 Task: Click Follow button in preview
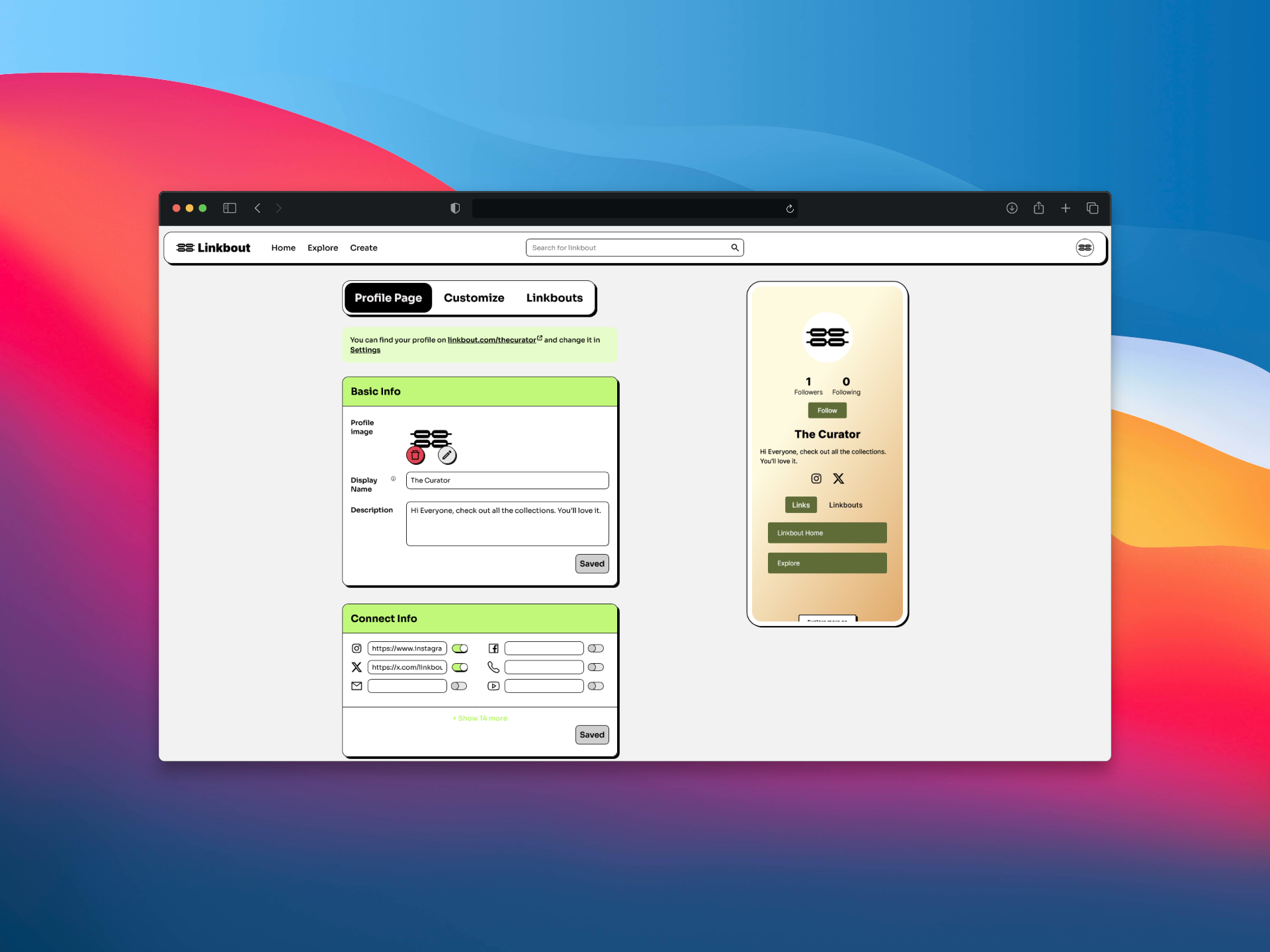tap(827, 411)
